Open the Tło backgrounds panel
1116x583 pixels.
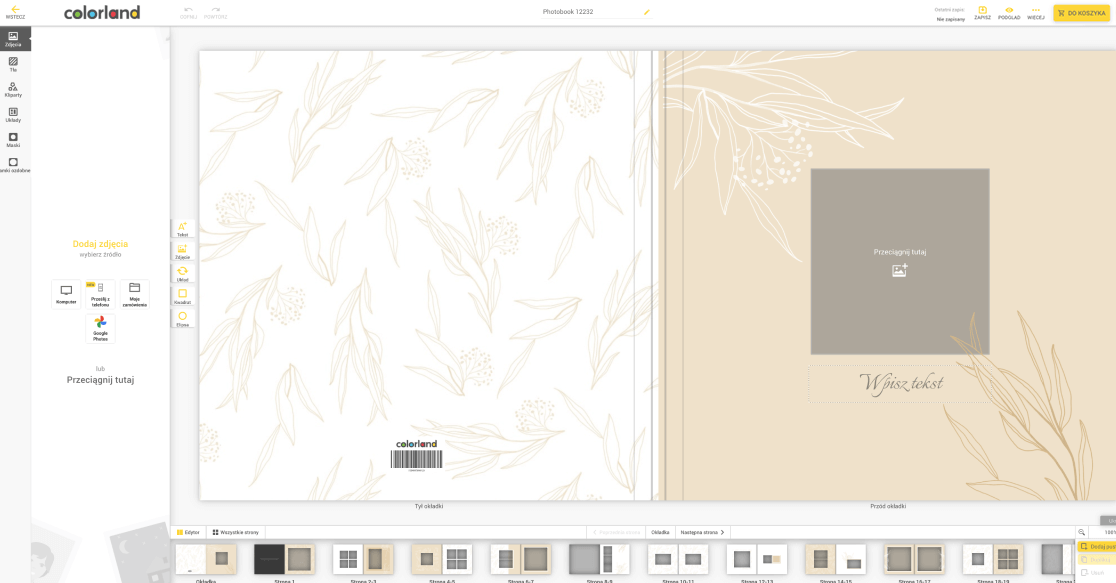tap(13, 65)
